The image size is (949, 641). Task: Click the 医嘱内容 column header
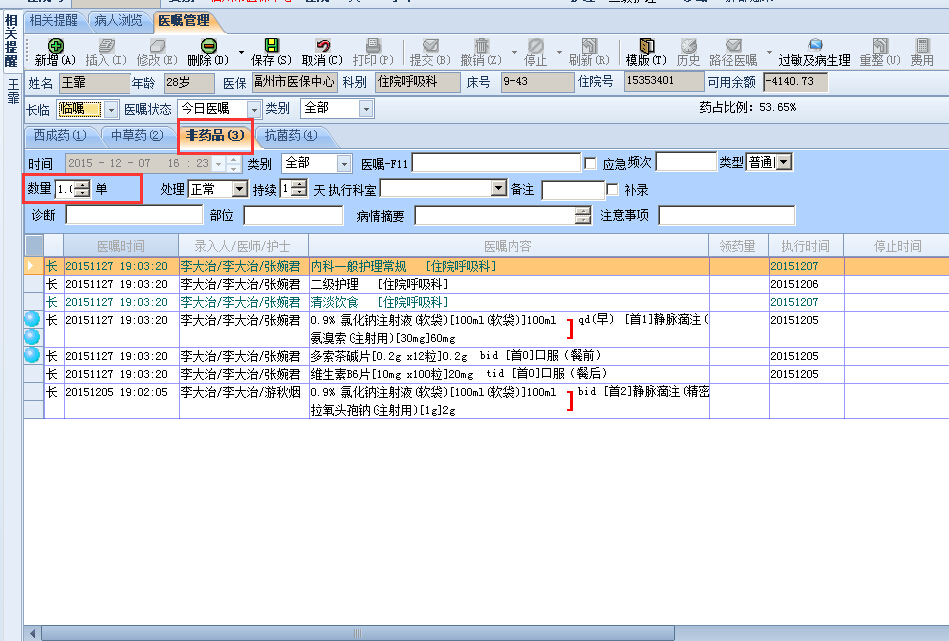[508, 246]
